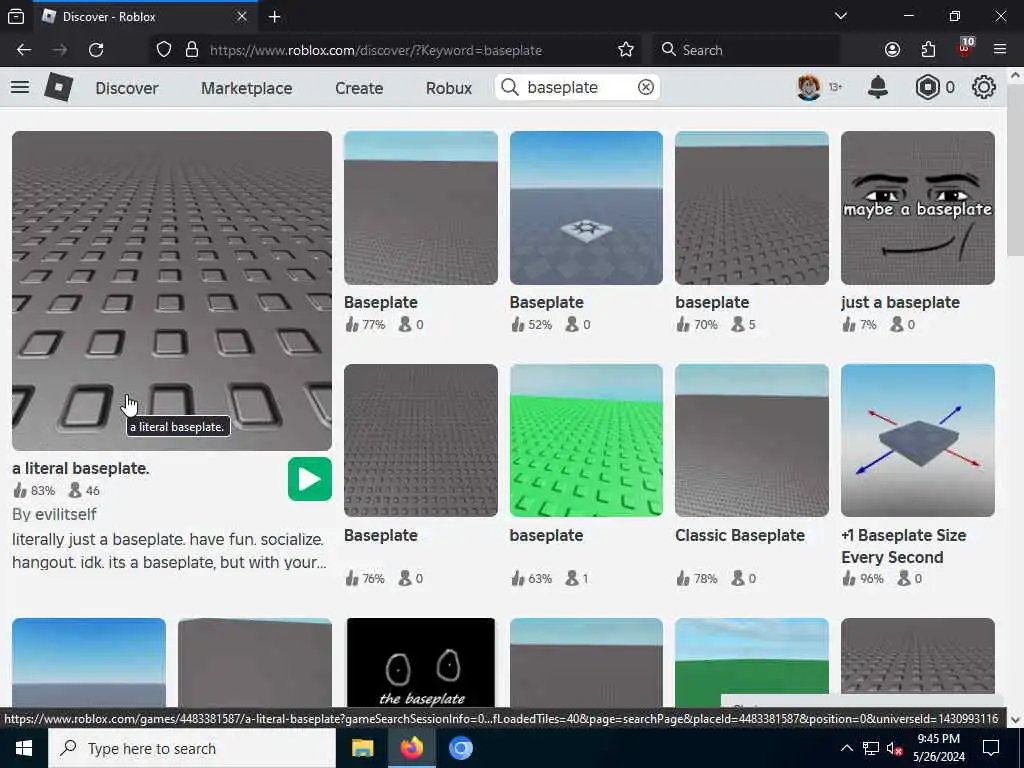
Task: Open 'just a baseplate' game title
Action: pos(900,302)
